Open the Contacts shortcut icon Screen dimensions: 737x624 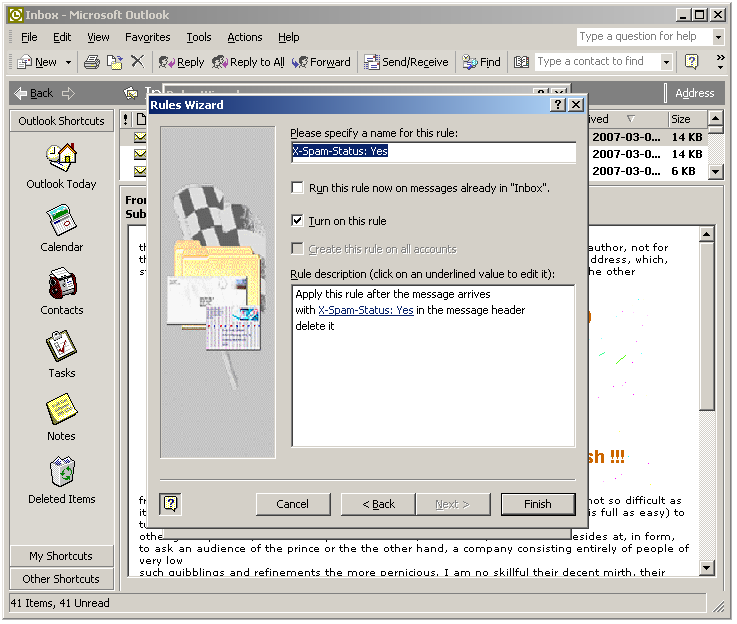coord(61,283)
